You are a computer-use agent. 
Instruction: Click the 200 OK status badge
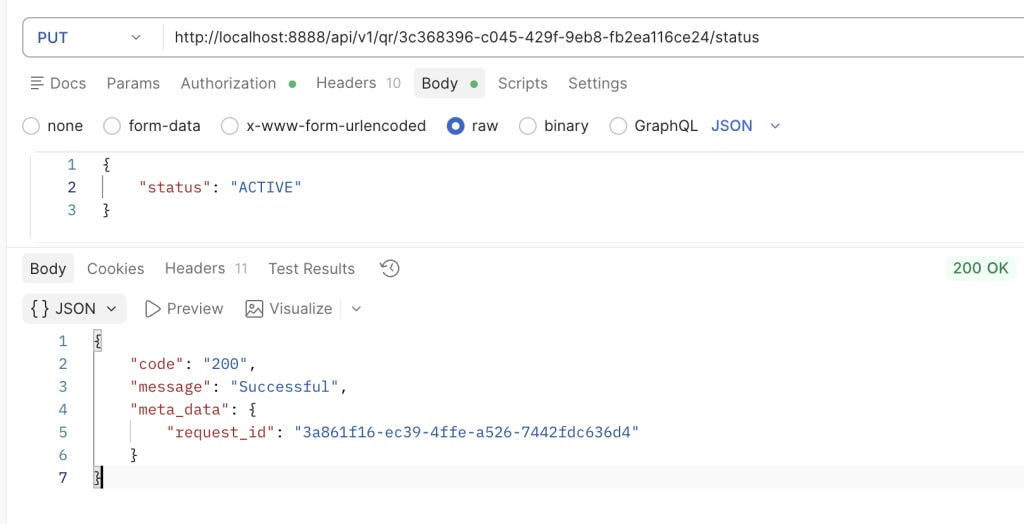[x=980, y=268]
